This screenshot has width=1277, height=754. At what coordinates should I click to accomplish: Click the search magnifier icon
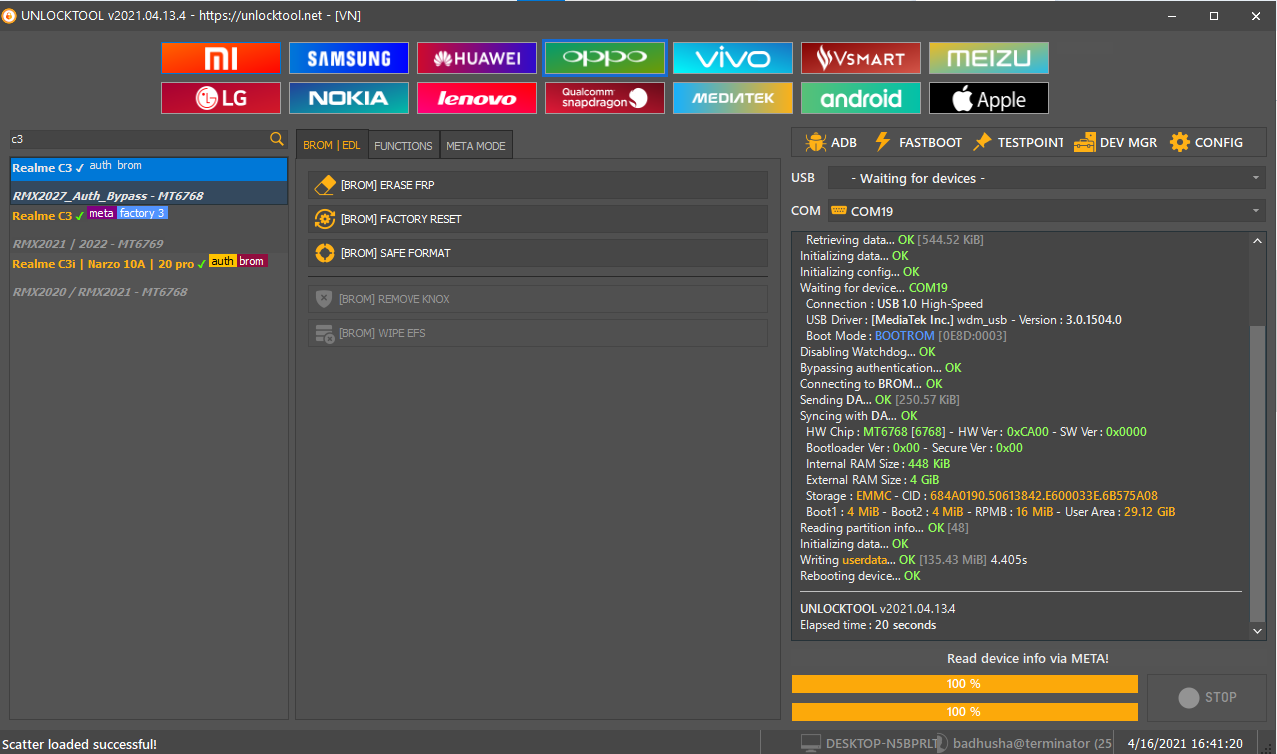[x=277, y=139]
